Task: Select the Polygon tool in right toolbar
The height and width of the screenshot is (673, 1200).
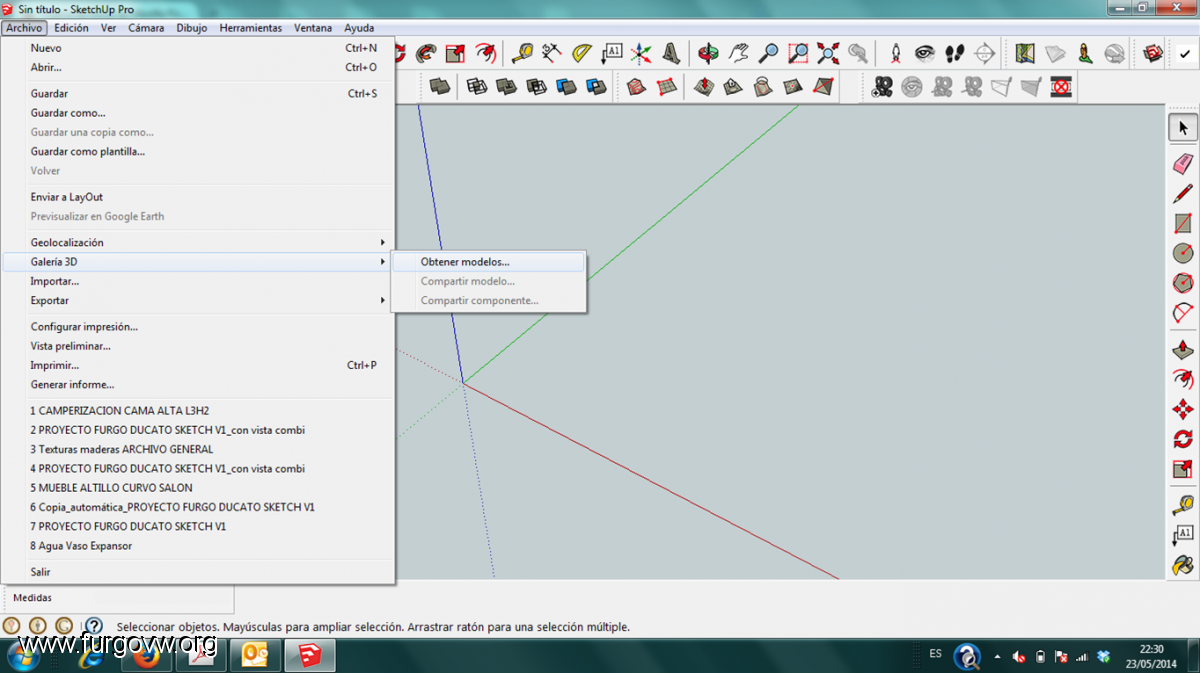Action: pyautogui.click(x=1183, y=283)
